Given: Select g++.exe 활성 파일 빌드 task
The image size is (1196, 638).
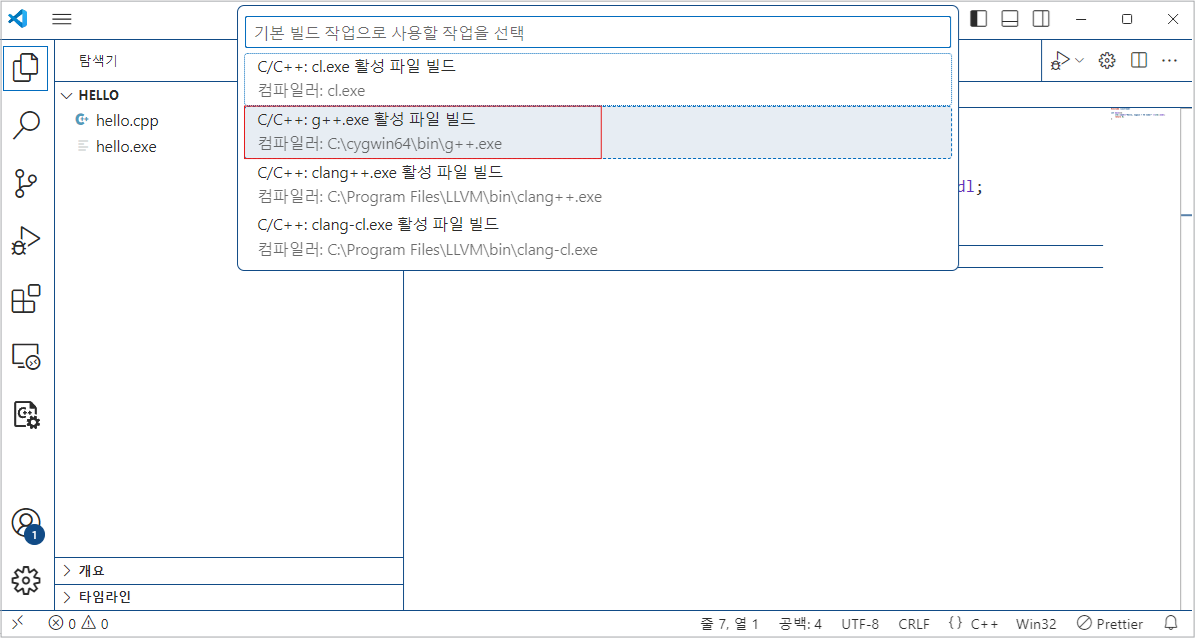Looking at the screenshot, I should point(598,132).
